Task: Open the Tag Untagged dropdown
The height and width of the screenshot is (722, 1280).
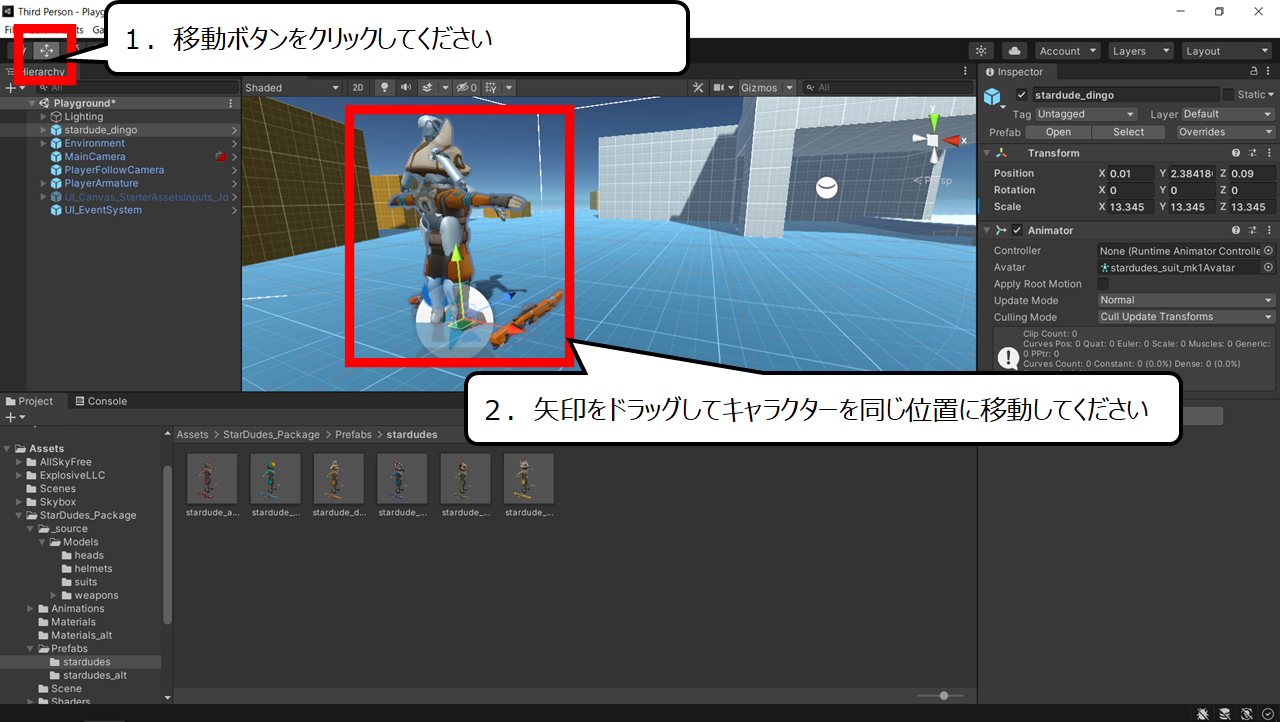Action: [1087, 114]
